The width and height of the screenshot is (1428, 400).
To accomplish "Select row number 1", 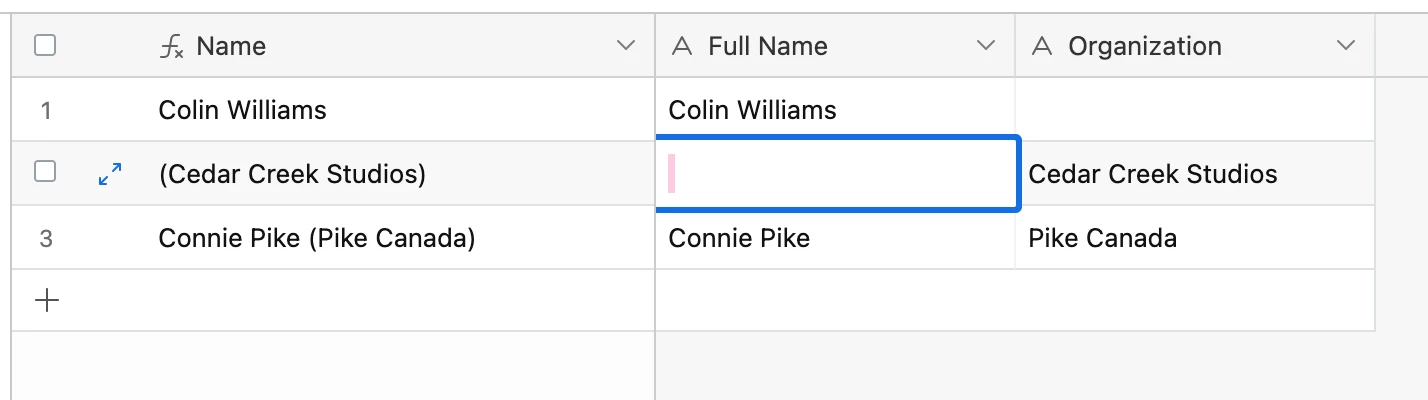I will pos(45,110).
